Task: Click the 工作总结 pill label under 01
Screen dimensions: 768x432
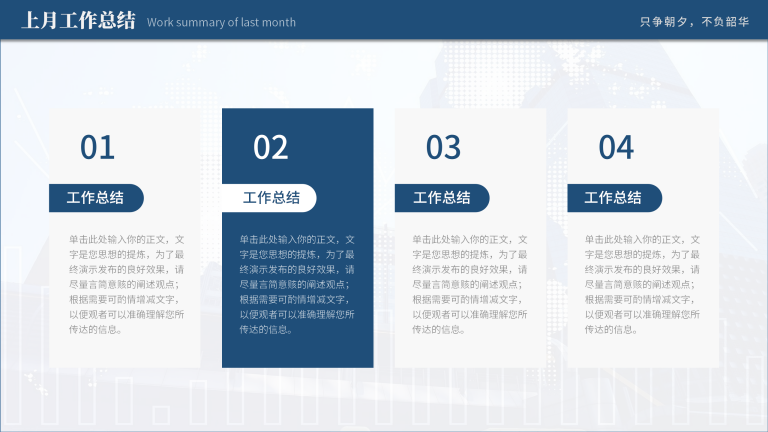Action: [x=96, y=198]
